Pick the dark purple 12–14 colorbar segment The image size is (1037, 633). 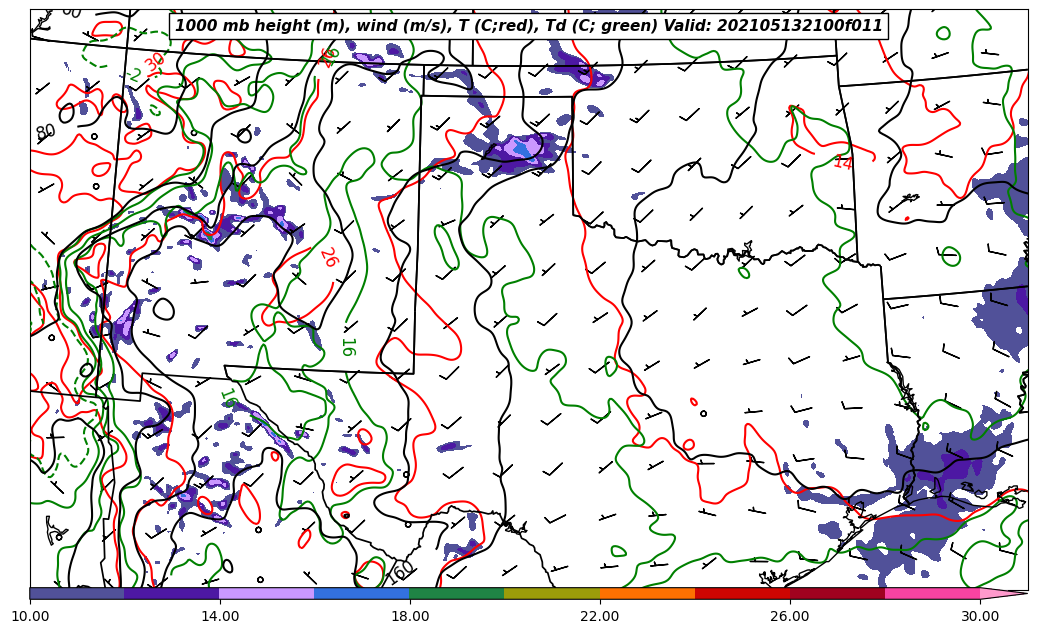[x=171, y=593]
